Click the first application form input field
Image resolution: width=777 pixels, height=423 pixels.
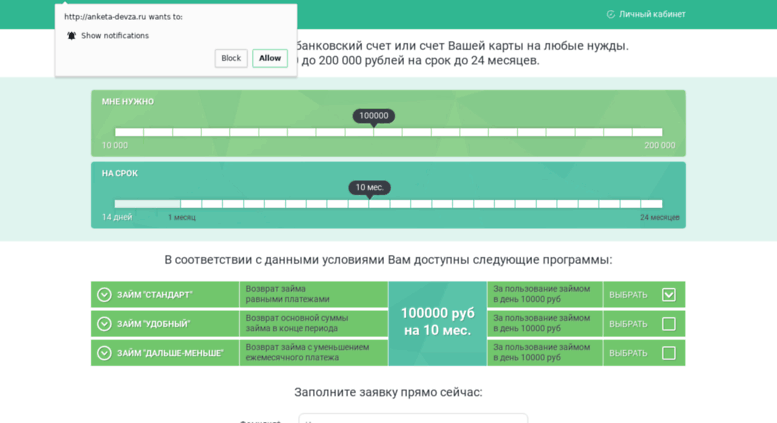click(x=413, y=419)
